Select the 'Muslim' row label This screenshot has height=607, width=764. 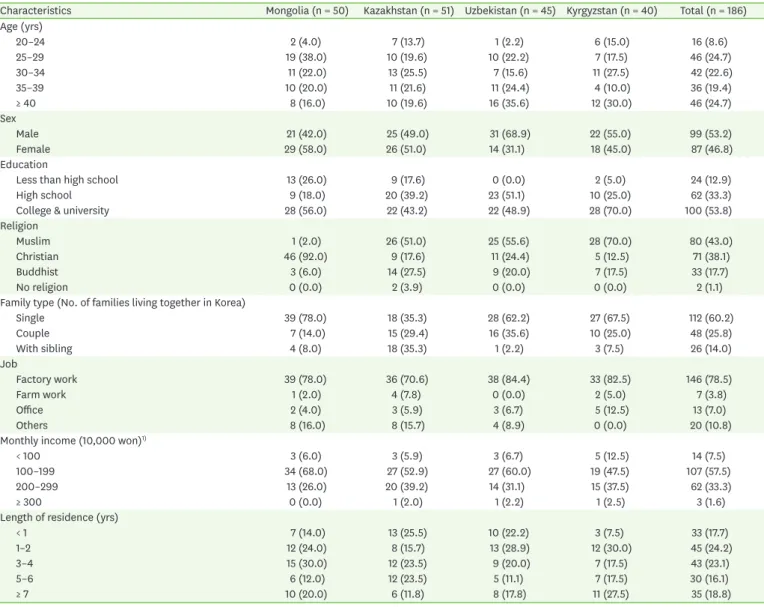(33, 241)
